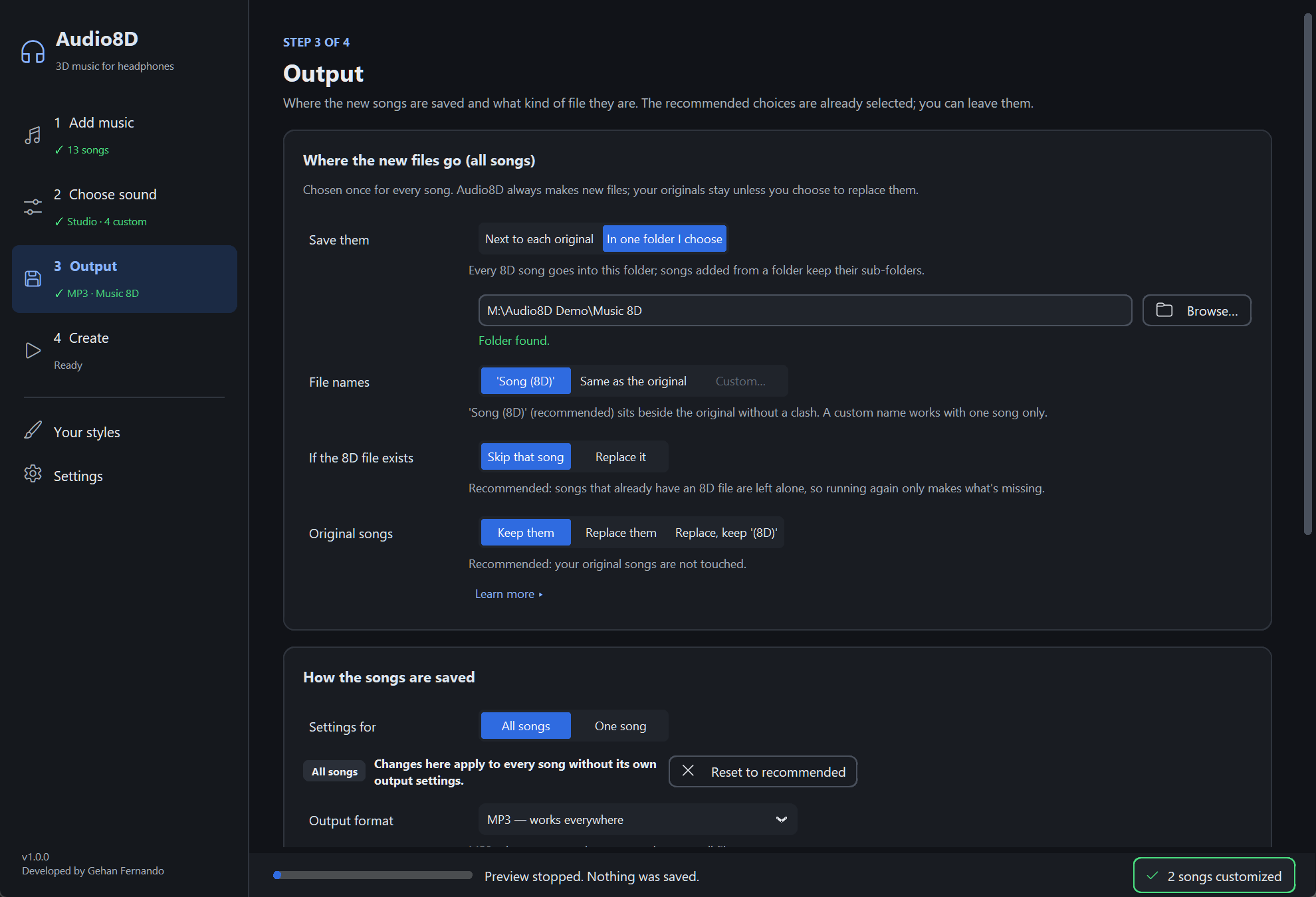Click the output folder path field
Image resolution: width=1316 pixels, height=897 pixels.
(x=805, y=310)
